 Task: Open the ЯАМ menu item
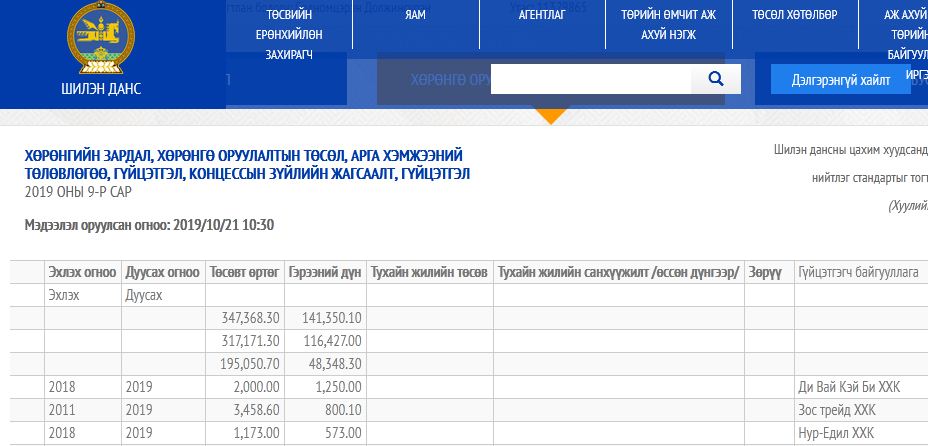pos(415,15)
